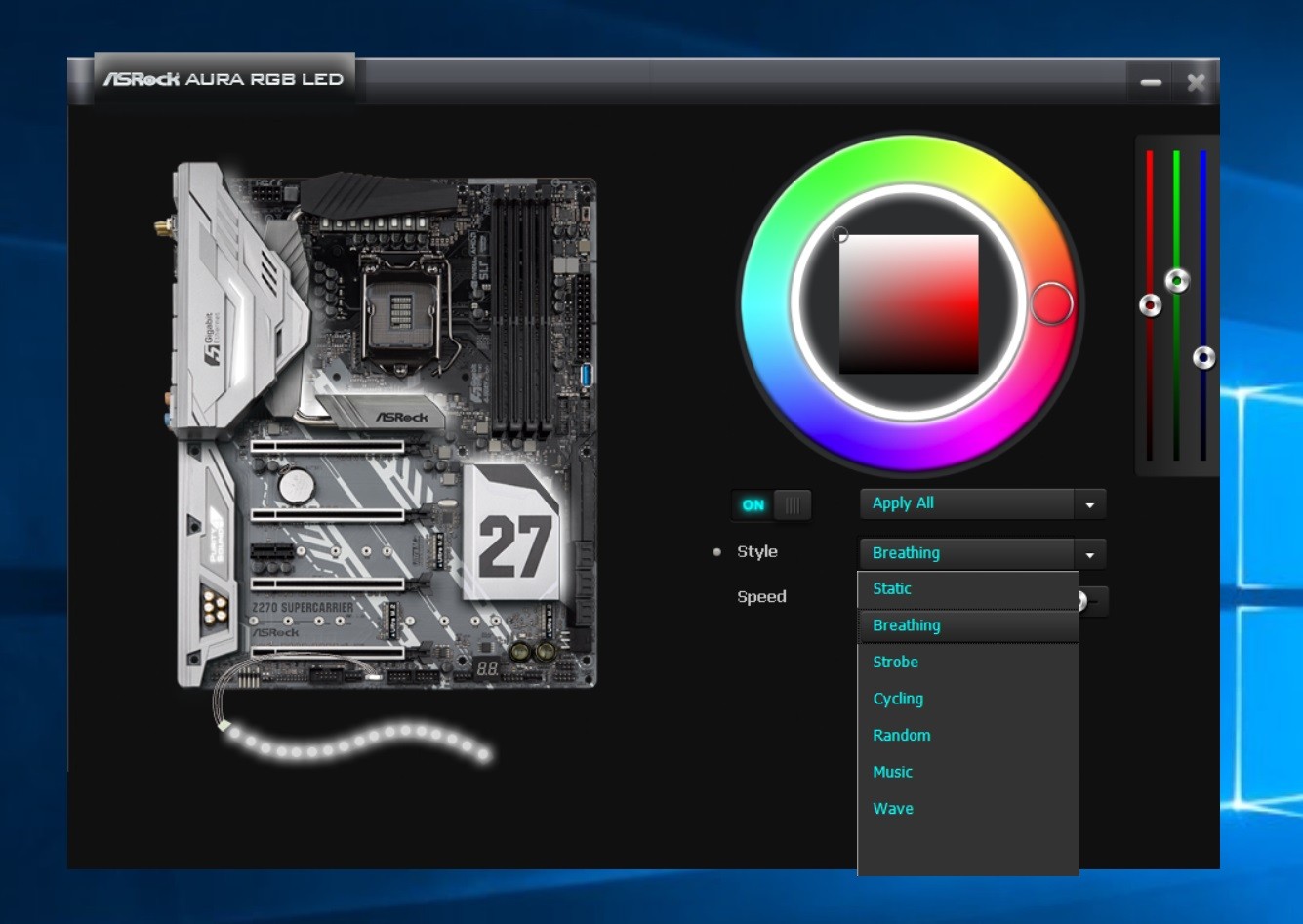This screenshot has height=924, width=1303.
Task: Select Wave lighting style
Action: 968,808
